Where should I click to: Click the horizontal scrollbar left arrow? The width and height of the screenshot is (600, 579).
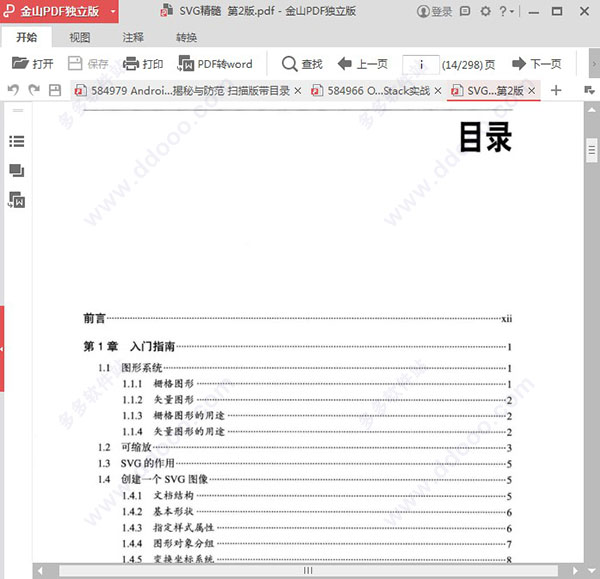click(40, 571)
